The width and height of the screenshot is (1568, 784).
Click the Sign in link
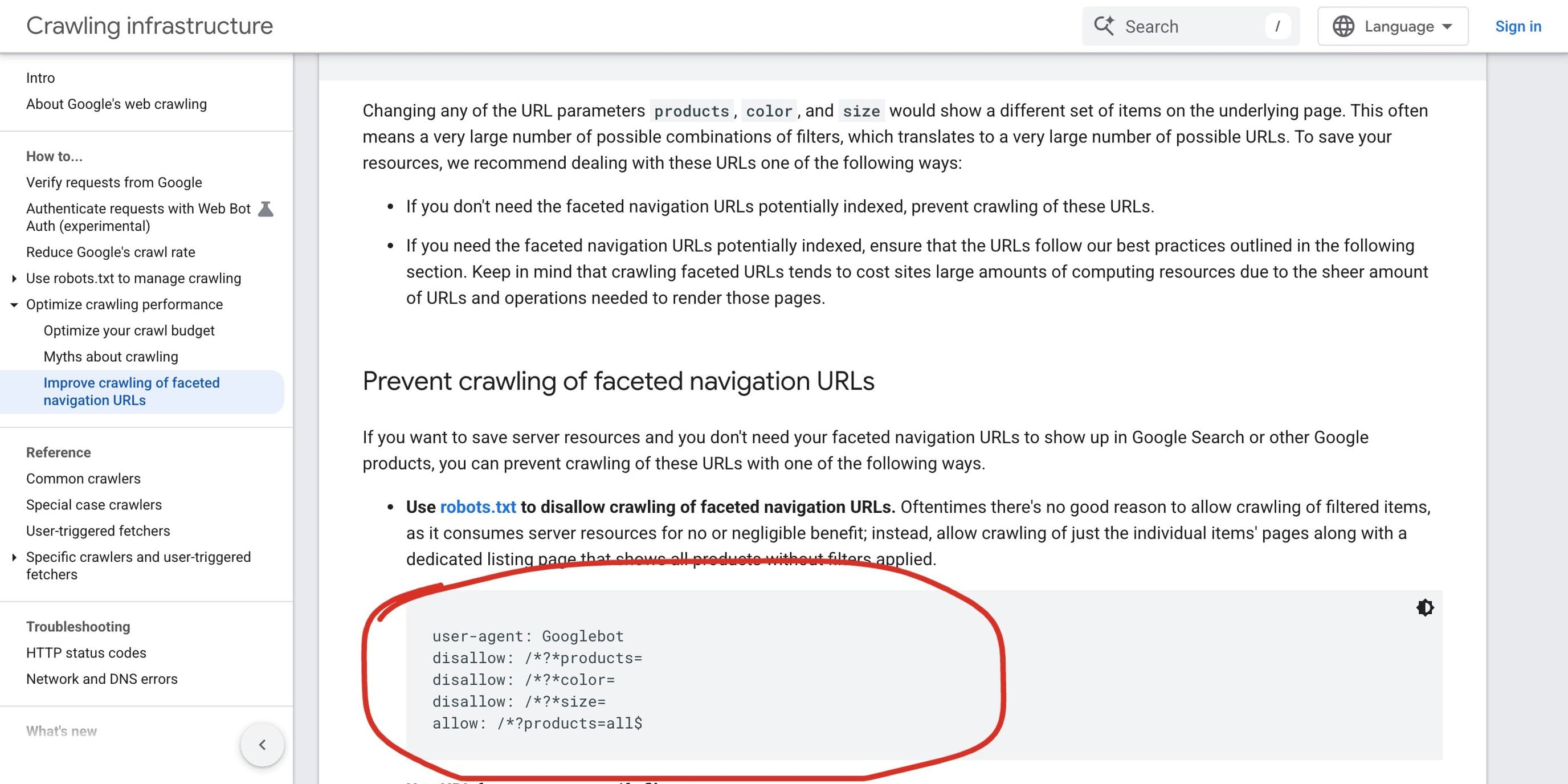pyautogui.click(x=1518, y=26)
